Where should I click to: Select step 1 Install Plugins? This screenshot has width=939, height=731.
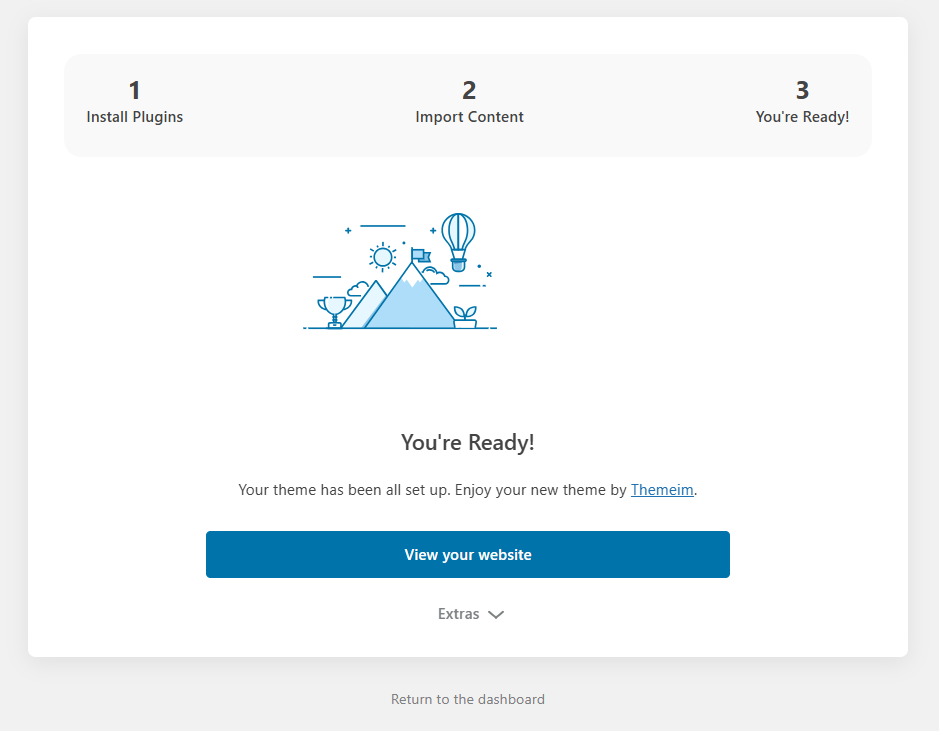135,102
